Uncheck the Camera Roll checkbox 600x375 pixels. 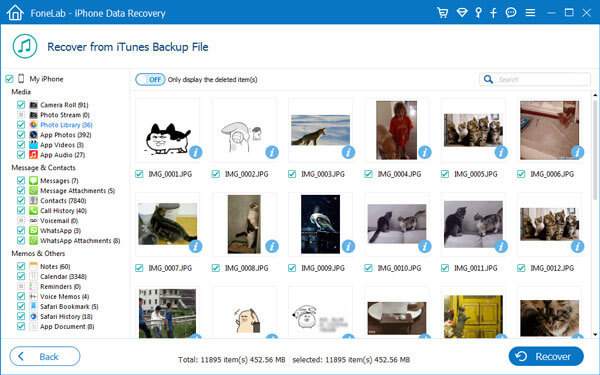[x=21, y=105]
